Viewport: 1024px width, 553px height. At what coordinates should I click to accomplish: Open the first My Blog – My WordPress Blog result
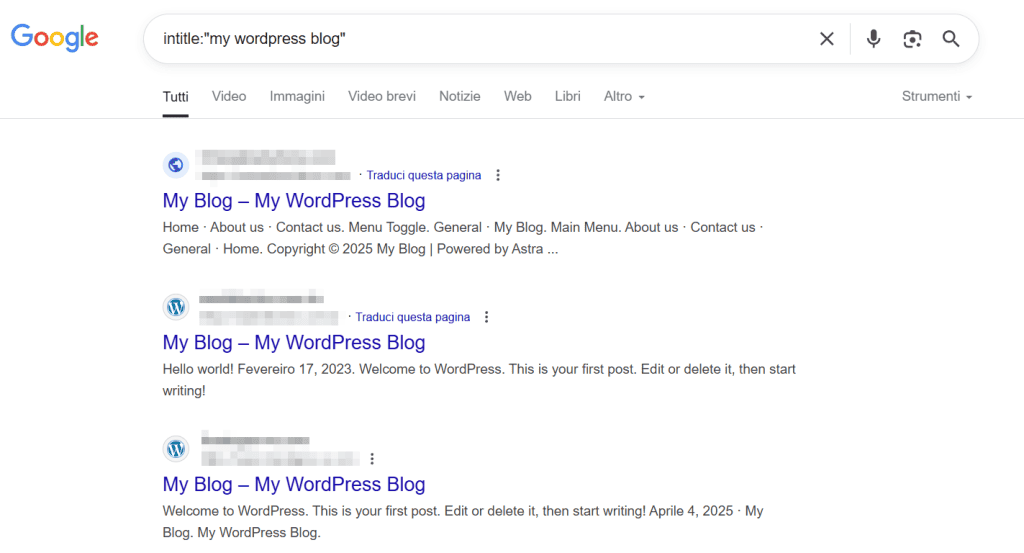point(294,200)
